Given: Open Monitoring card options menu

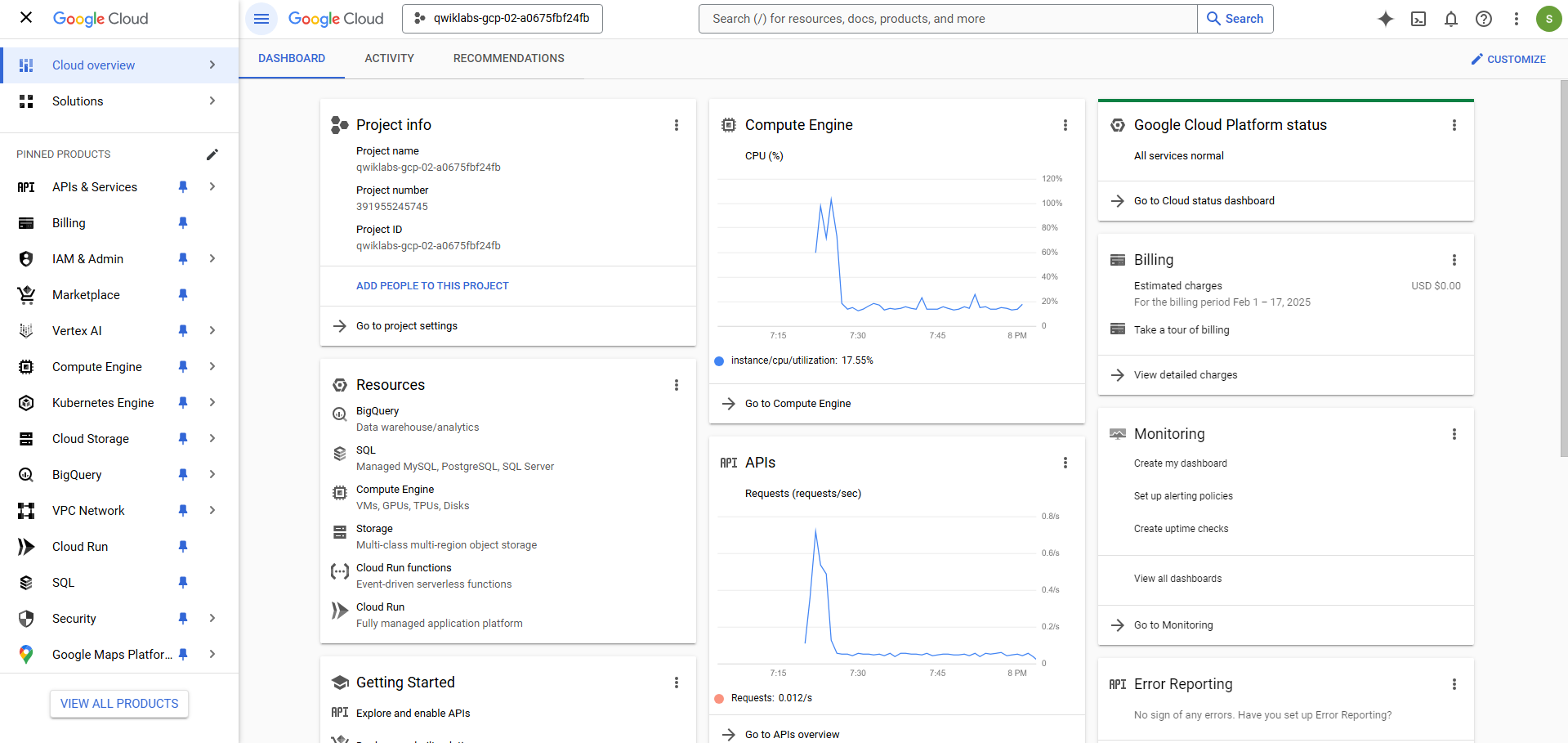Looking at the screenshot, I should click(1454, 434).
